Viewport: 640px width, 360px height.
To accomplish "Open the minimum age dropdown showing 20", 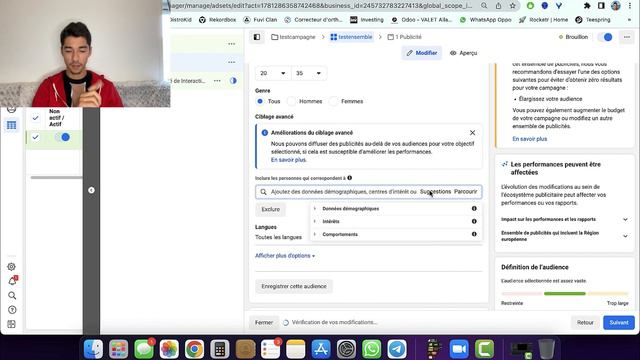I will pos(273,73).
